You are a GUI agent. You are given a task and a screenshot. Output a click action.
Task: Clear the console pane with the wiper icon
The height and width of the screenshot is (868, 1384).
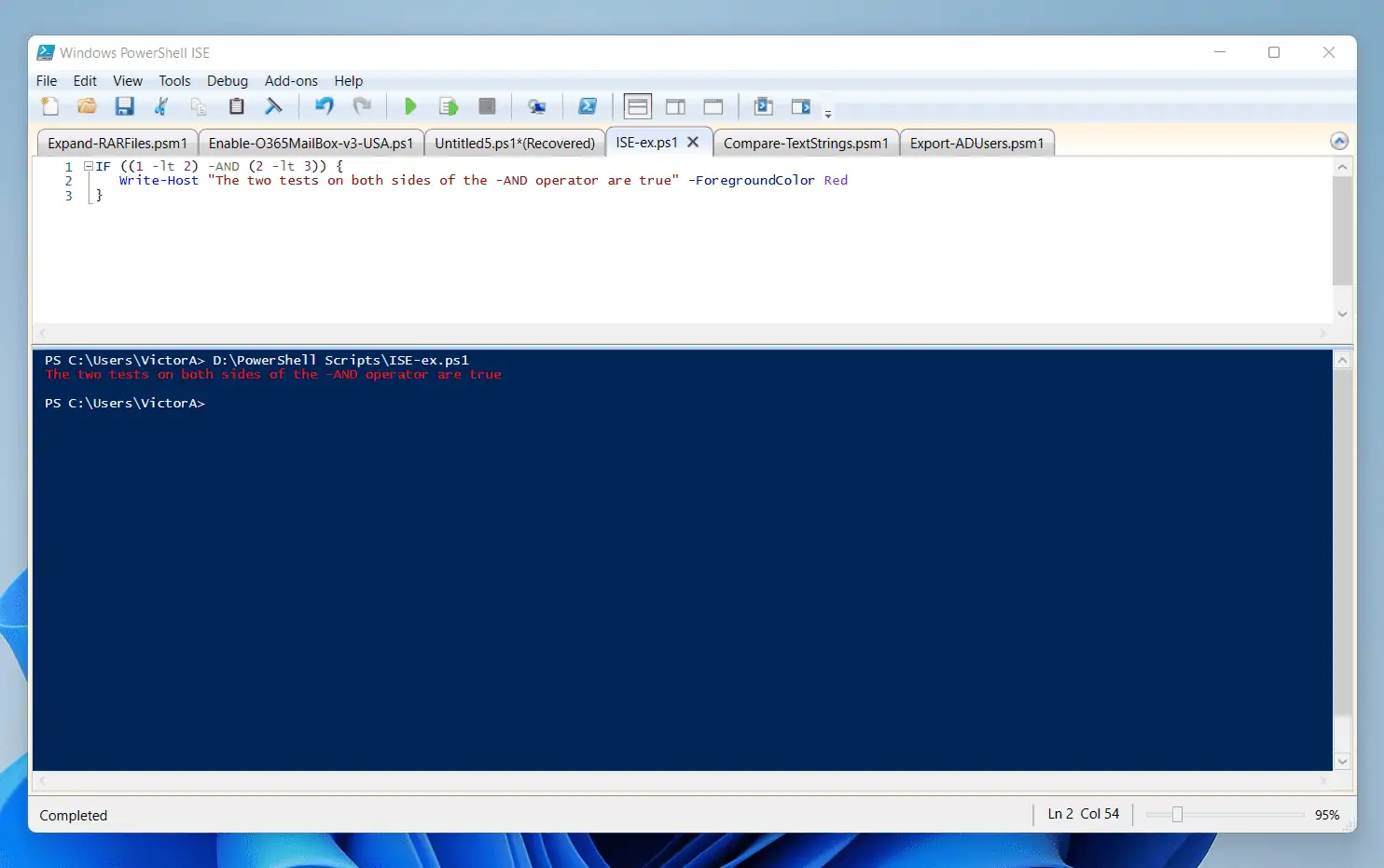pyautogui.click(x=273, y=106)
